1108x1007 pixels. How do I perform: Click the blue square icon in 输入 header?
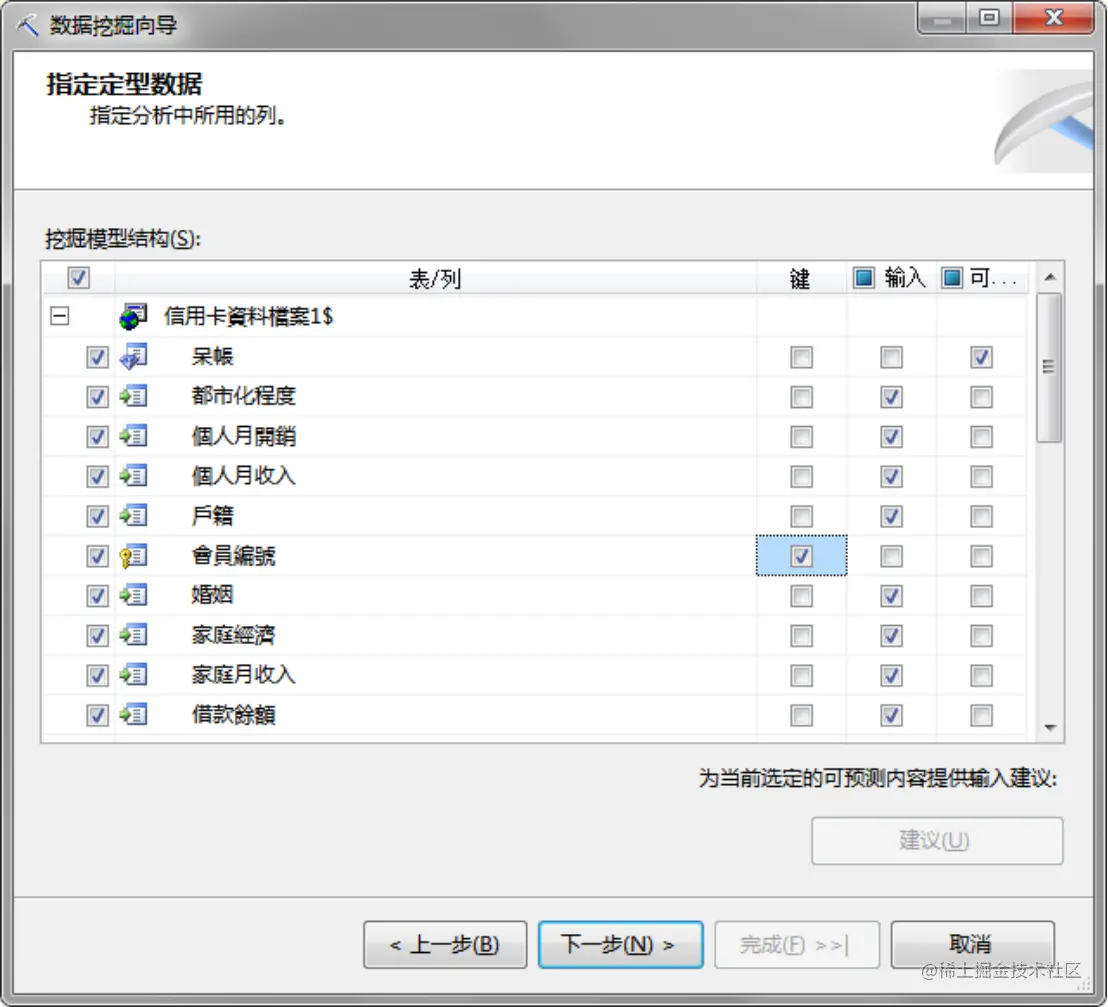click(864, 278)
